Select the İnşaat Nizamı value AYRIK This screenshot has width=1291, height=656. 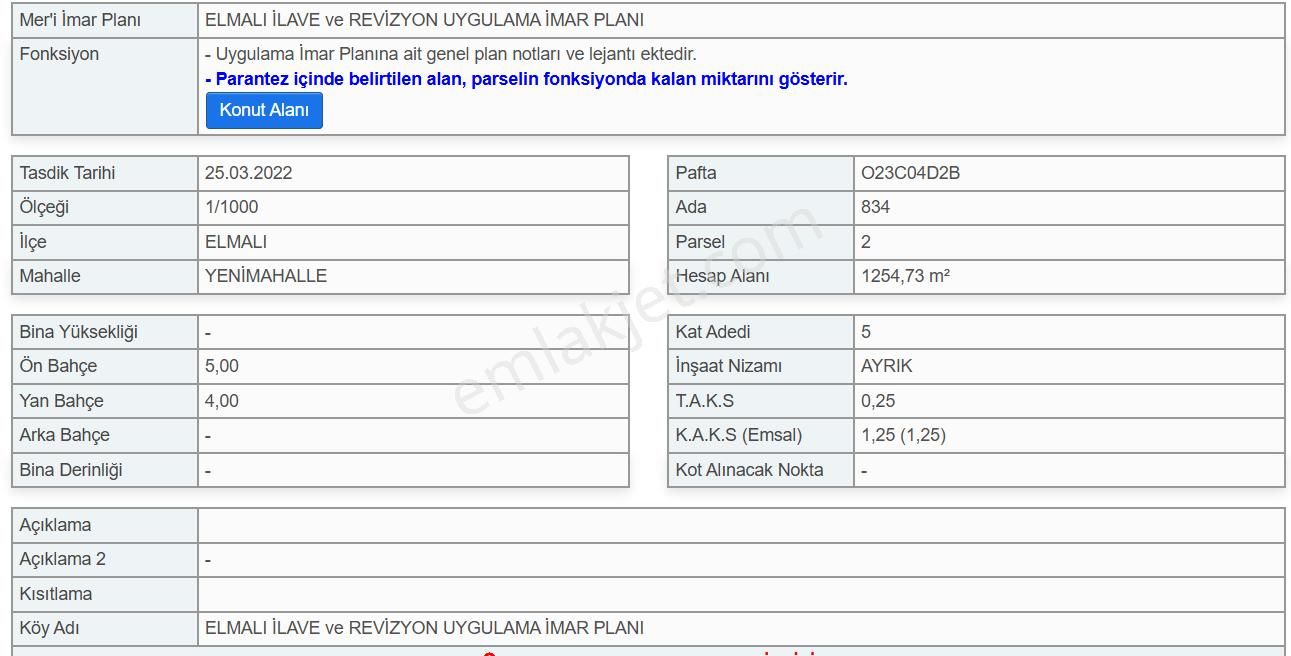(x=887, y=366)
